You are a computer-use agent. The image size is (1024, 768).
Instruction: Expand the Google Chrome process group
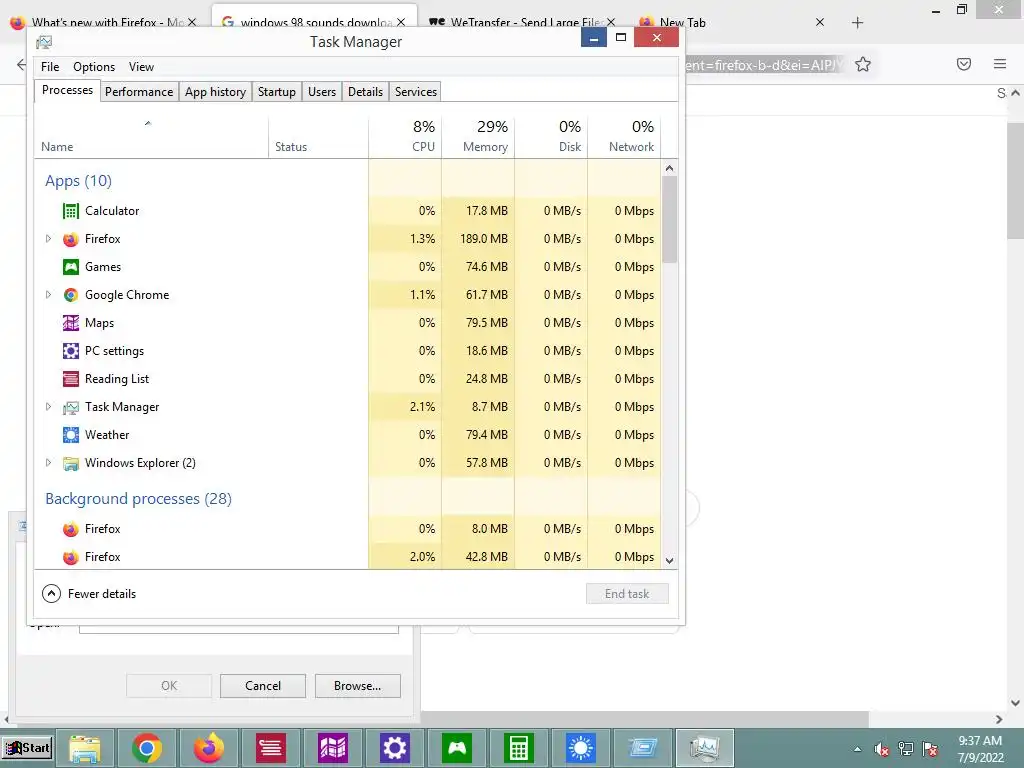(x=48, y=295)
